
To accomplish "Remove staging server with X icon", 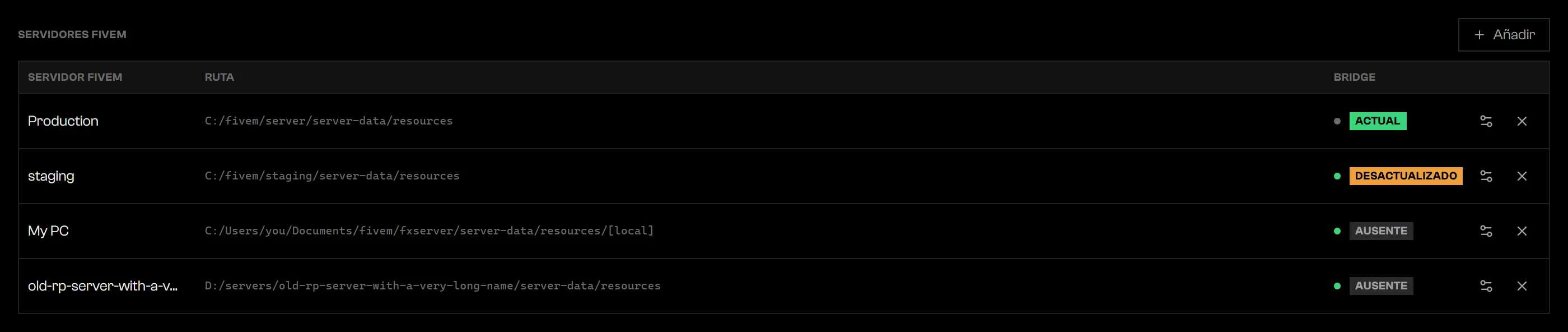I will point(1522,176).
